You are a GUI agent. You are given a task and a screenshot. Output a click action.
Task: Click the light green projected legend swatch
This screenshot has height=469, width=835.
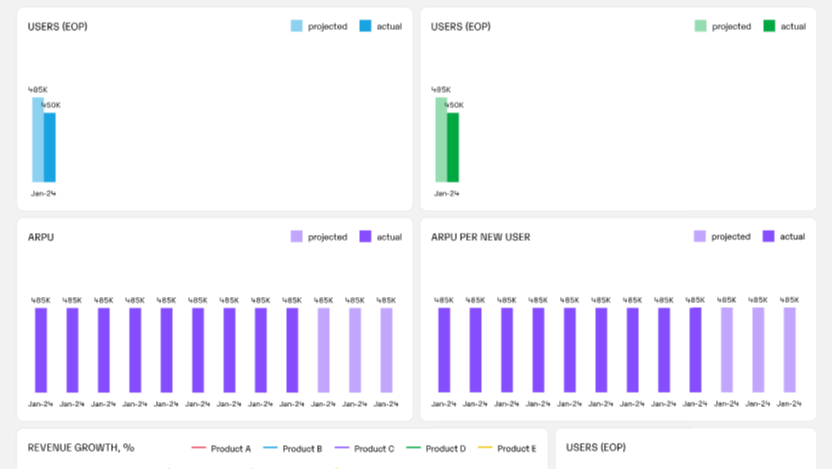(x=700, y=26)
